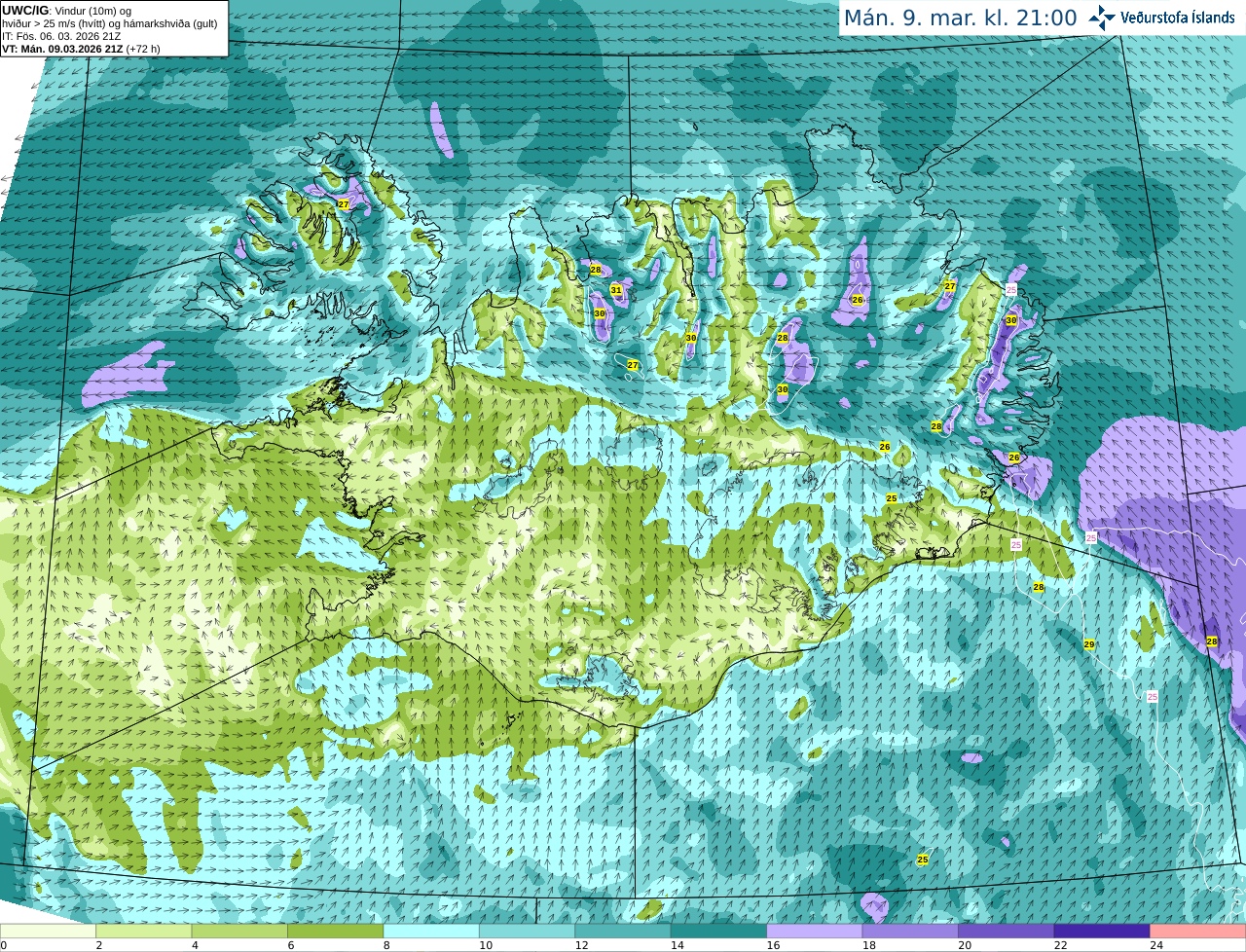Click the "Veðurstofa Íslands" wordmark text
Viewport: 1246px width, 952px height.
[x=1177, y=18]
